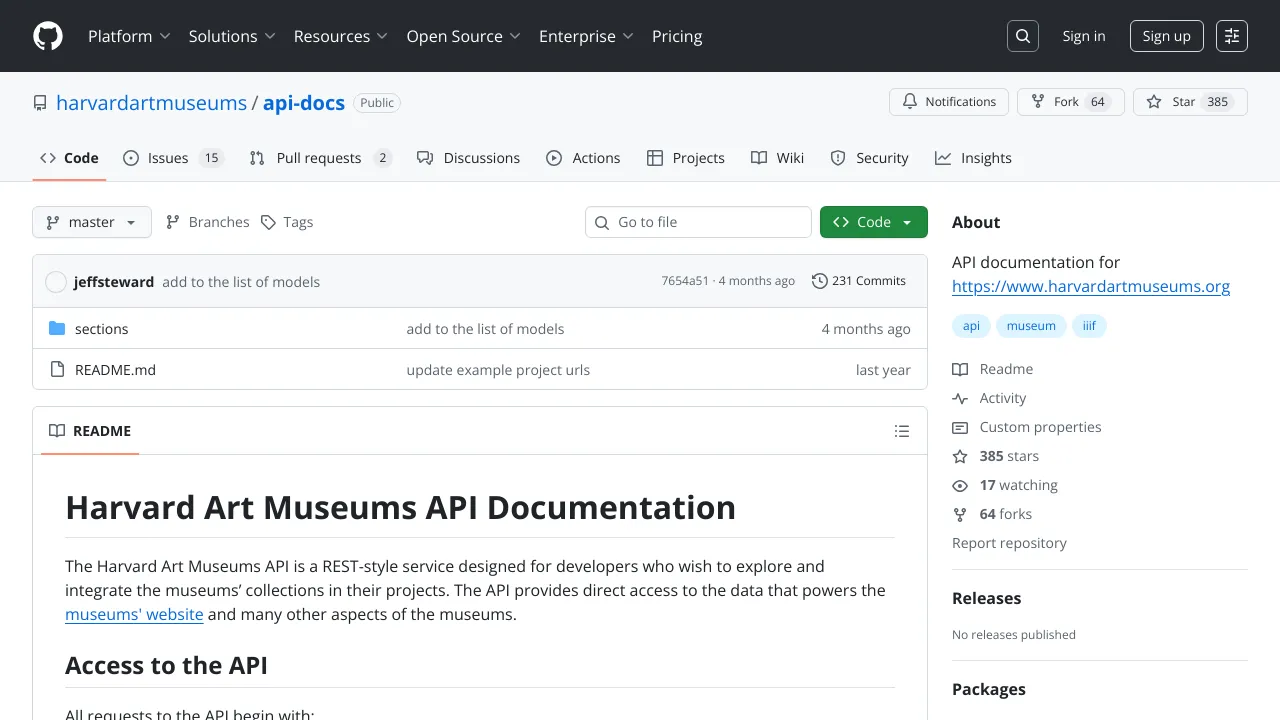Image resolution: width=1280 pixels, height=720 pixels.
Task: Click the fork count 64 badge
Action: 1098,102
